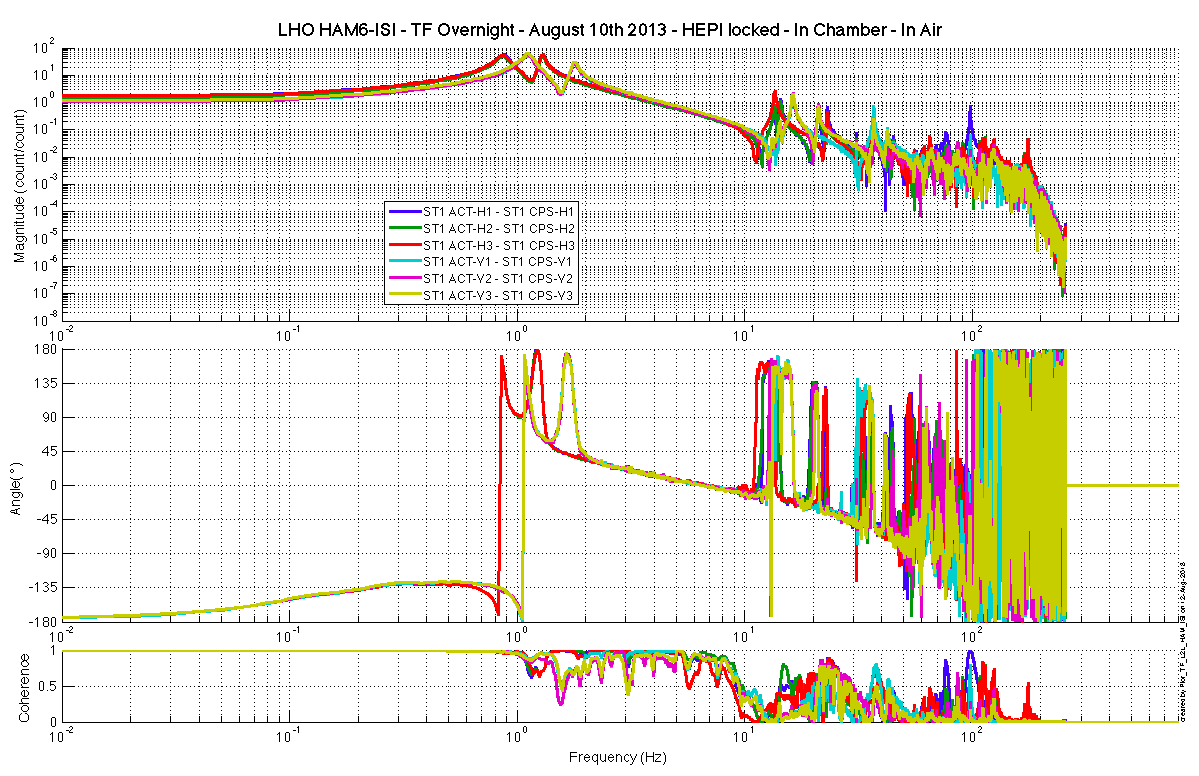The width and height of the screenshot is (1199, 776).
Task: Click the 10^-4 tick on the Magnitude axis
Action: click(x=46, y=210)
